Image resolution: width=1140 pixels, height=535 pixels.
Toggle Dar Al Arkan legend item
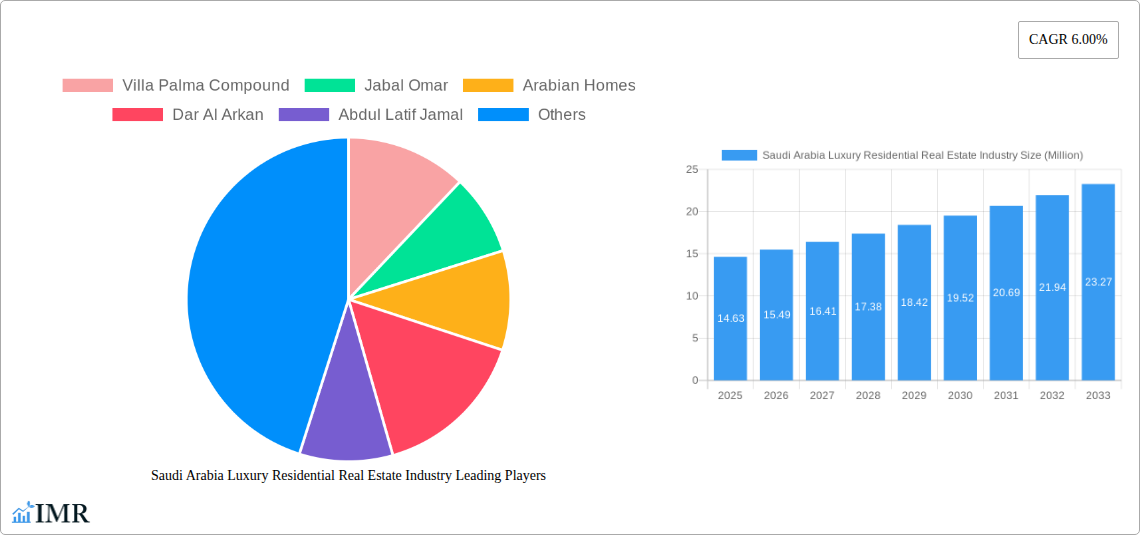[x=217, y=115]
